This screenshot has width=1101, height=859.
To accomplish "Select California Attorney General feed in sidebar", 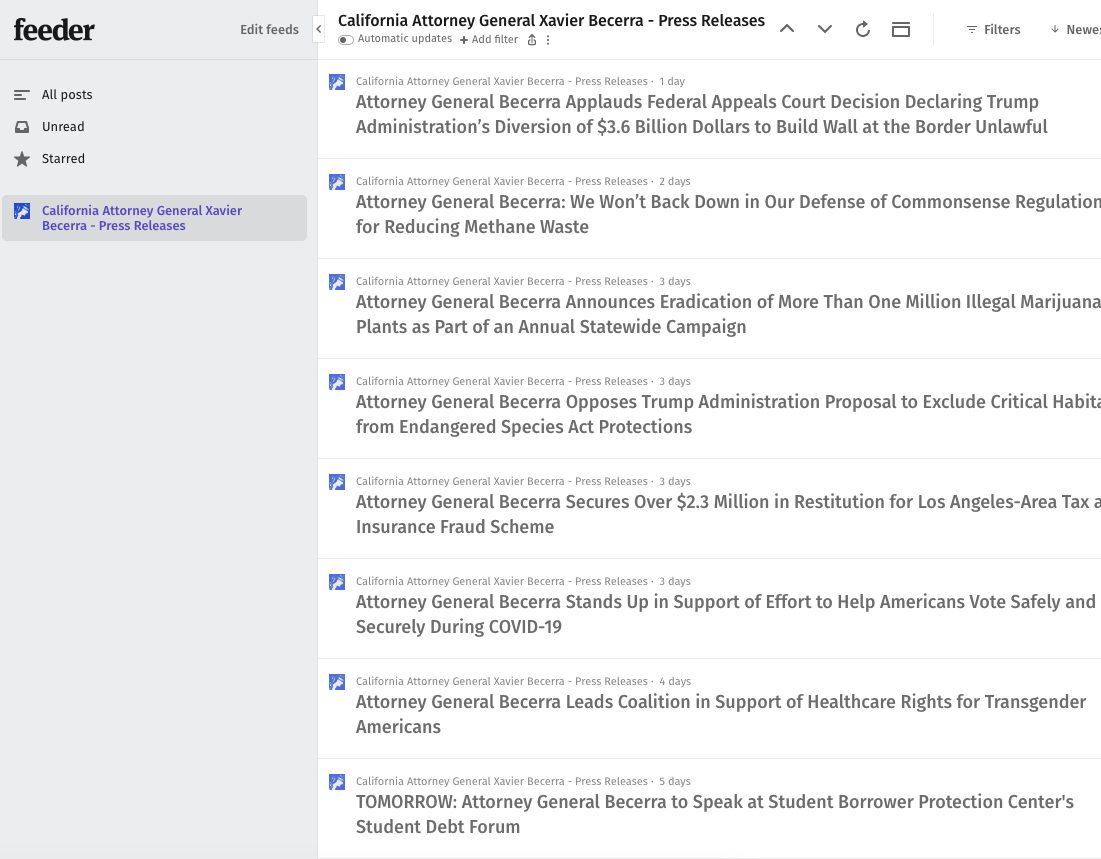I will [154, 218].
